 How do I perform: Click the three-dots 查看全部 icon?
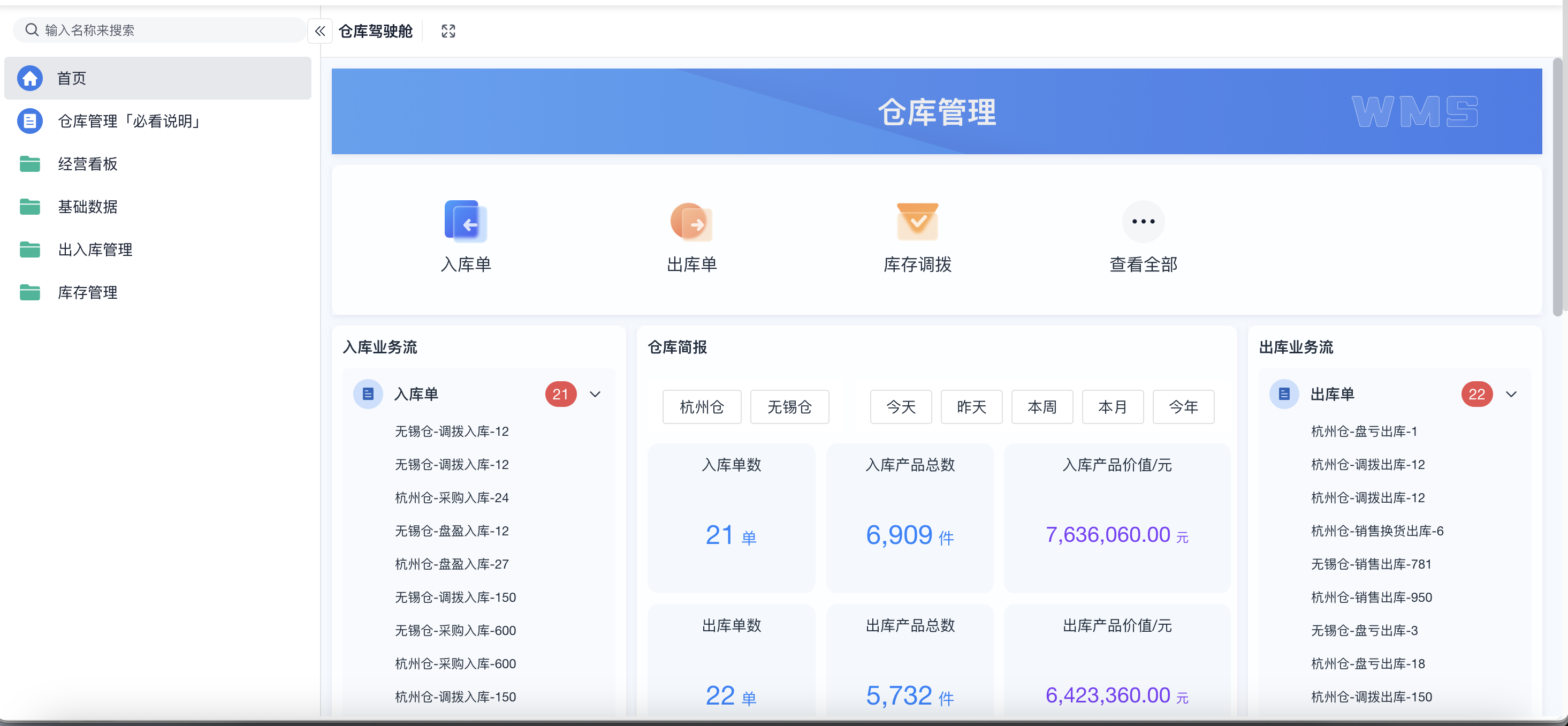[1143, 221]
